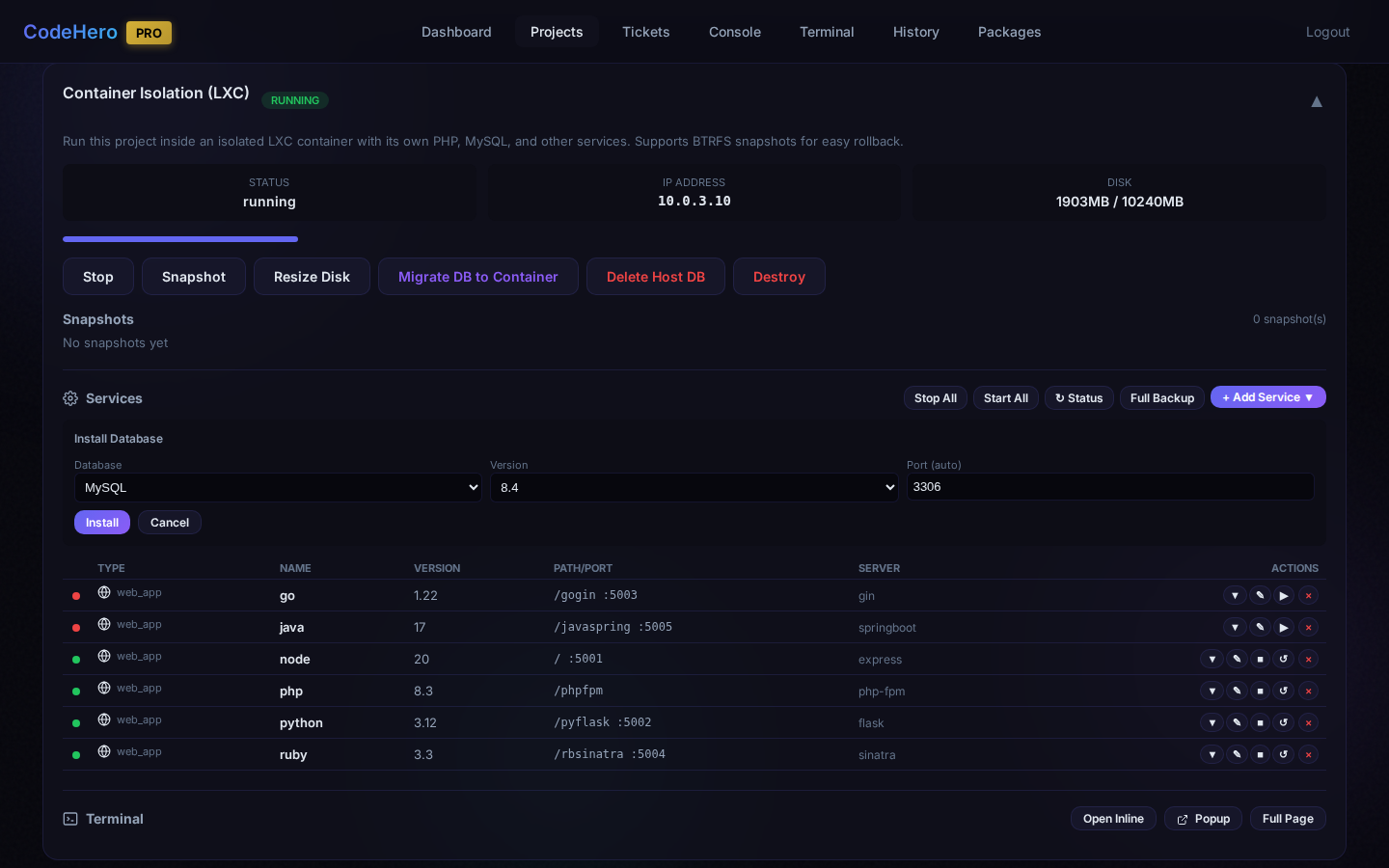
Task: Stop the ruby service with square icon
Action: coord(1260,755)
